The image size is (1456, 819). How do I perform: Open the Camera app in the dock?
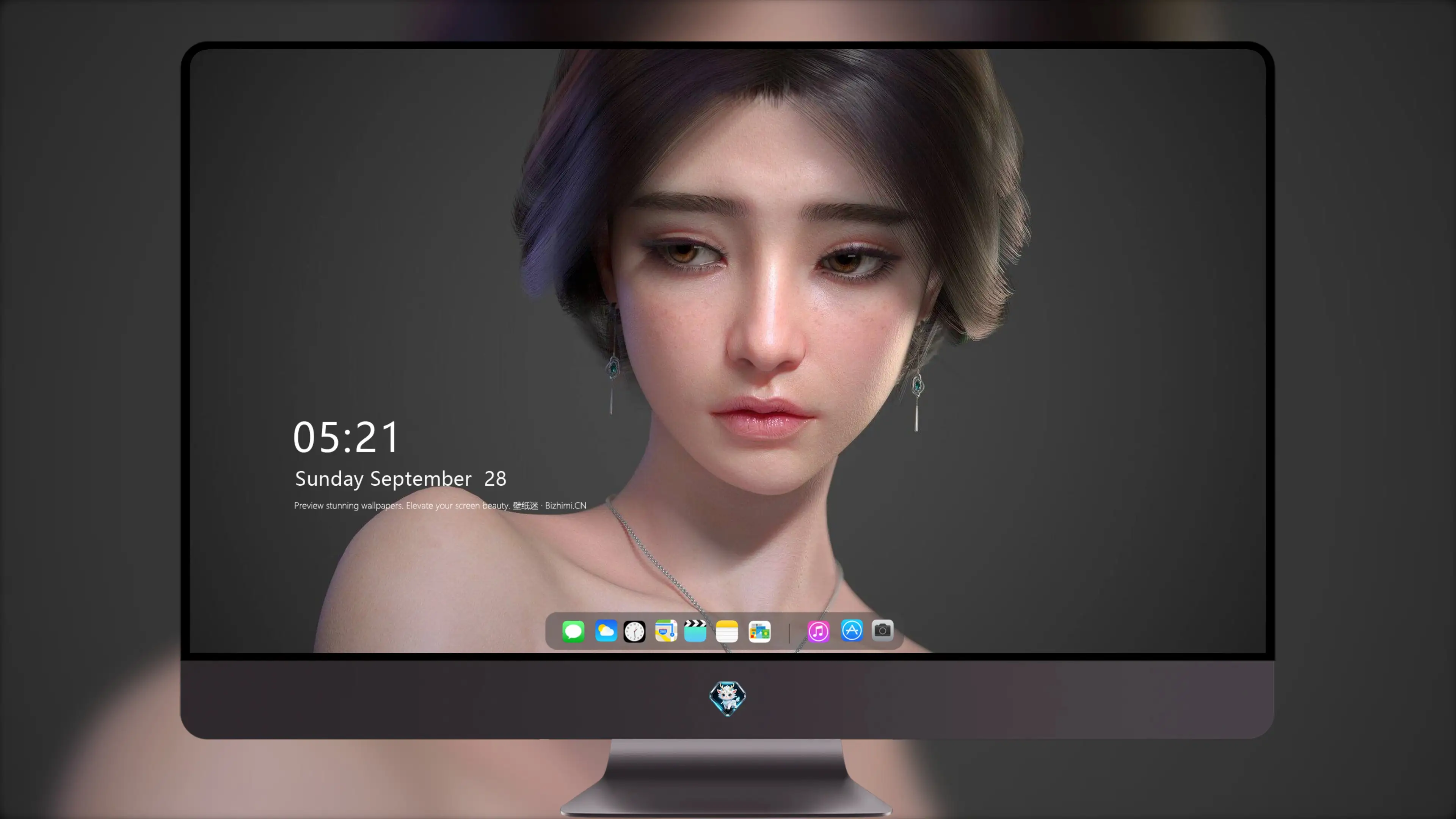pos(882,630)
